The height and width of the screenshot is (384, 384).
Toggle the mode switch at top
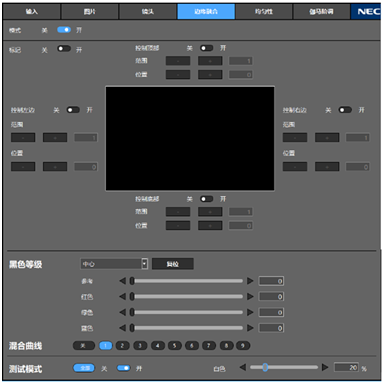click(x=64, y=30)
